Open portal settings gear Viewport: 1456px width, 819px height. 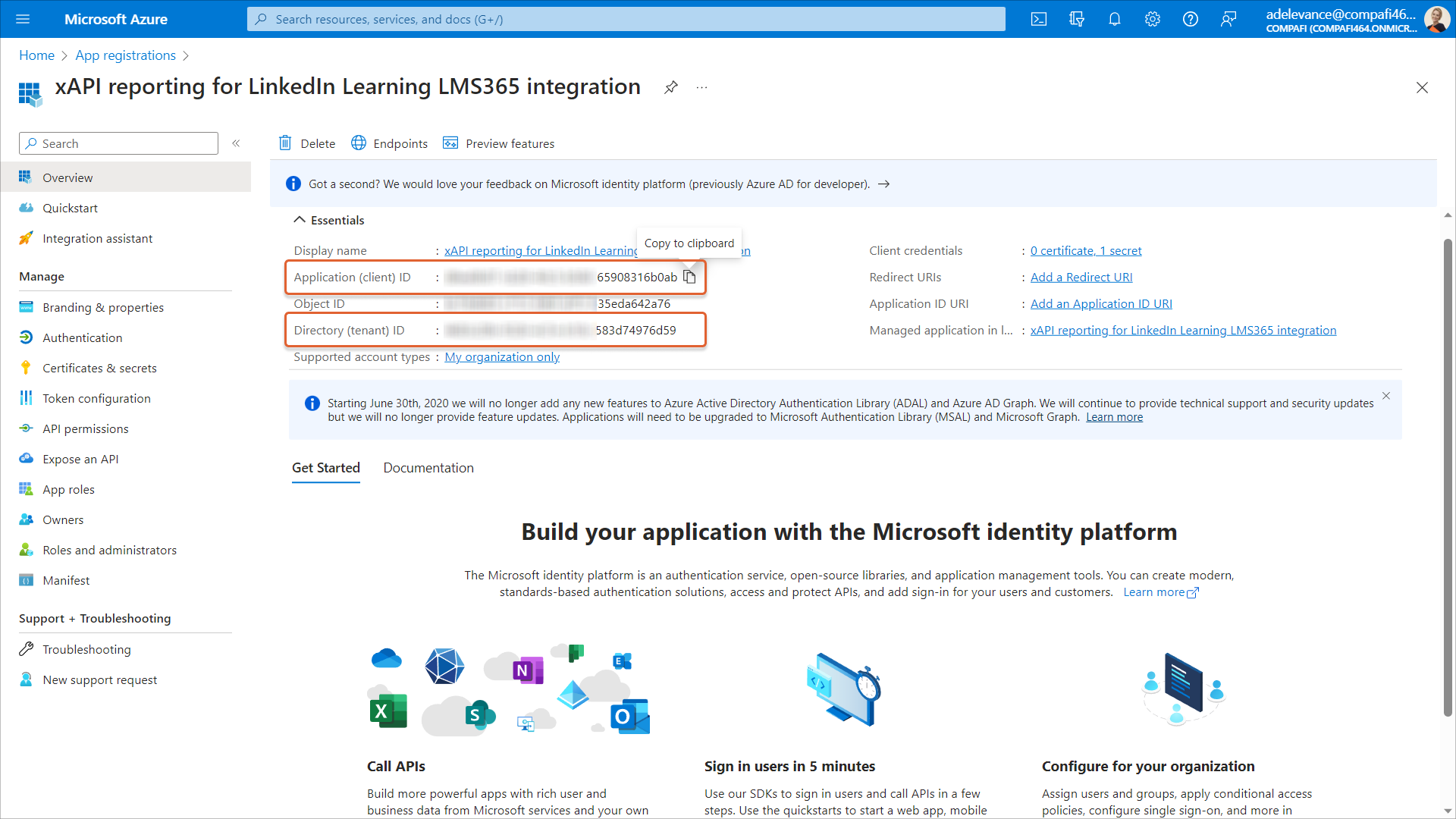[1152, 19]
